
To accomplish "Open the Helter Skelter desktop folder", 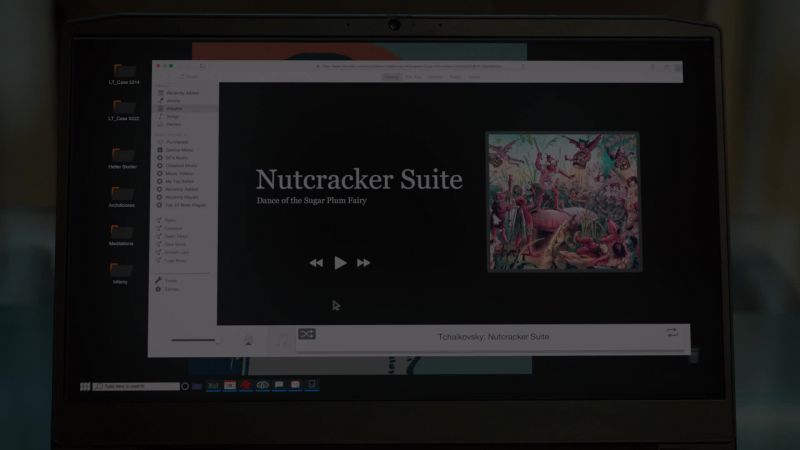I will click(122, 159).
